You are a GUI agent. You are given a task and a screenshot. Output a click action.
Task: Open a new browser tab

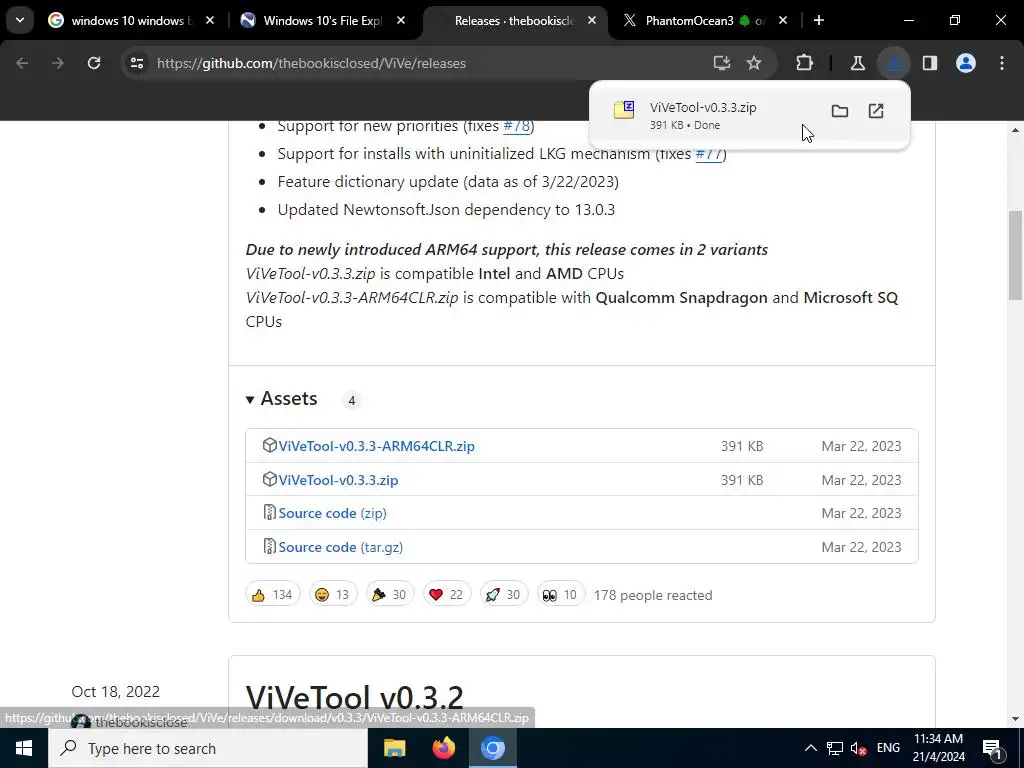[x=818, y=20]
